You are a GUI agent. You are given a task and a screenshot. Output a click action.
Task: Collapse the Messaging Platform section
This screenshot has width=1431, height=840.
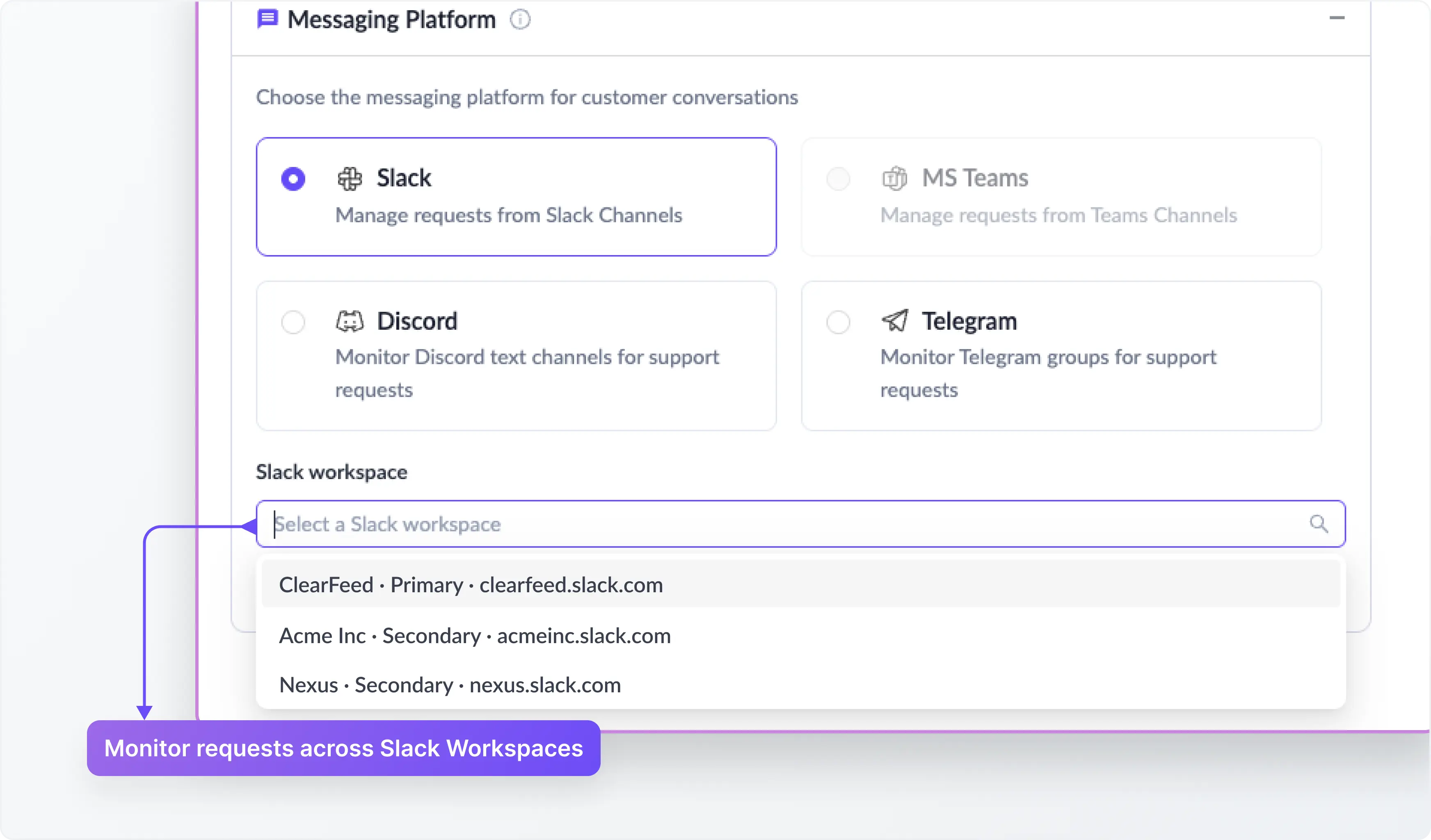coord(1337,18)
